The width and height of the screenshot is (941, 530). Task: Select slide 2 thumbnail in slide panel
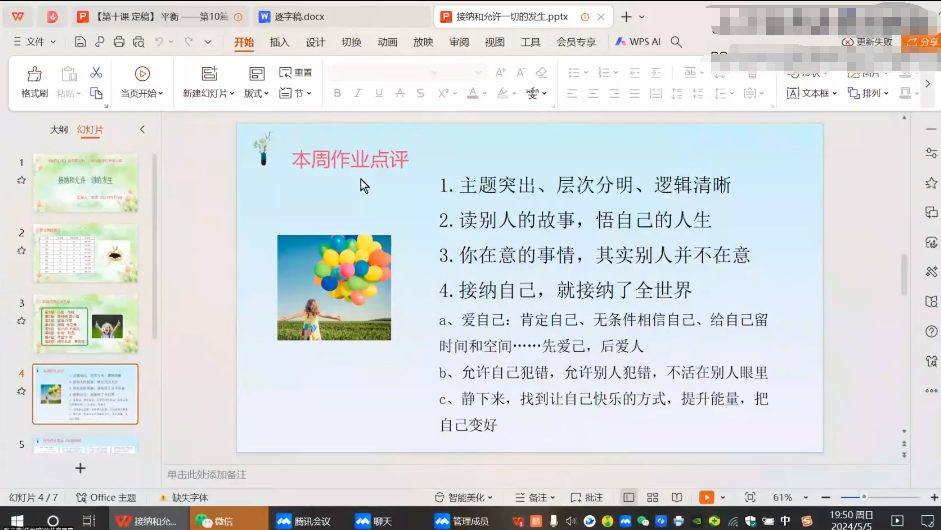[x=85, y=253]
